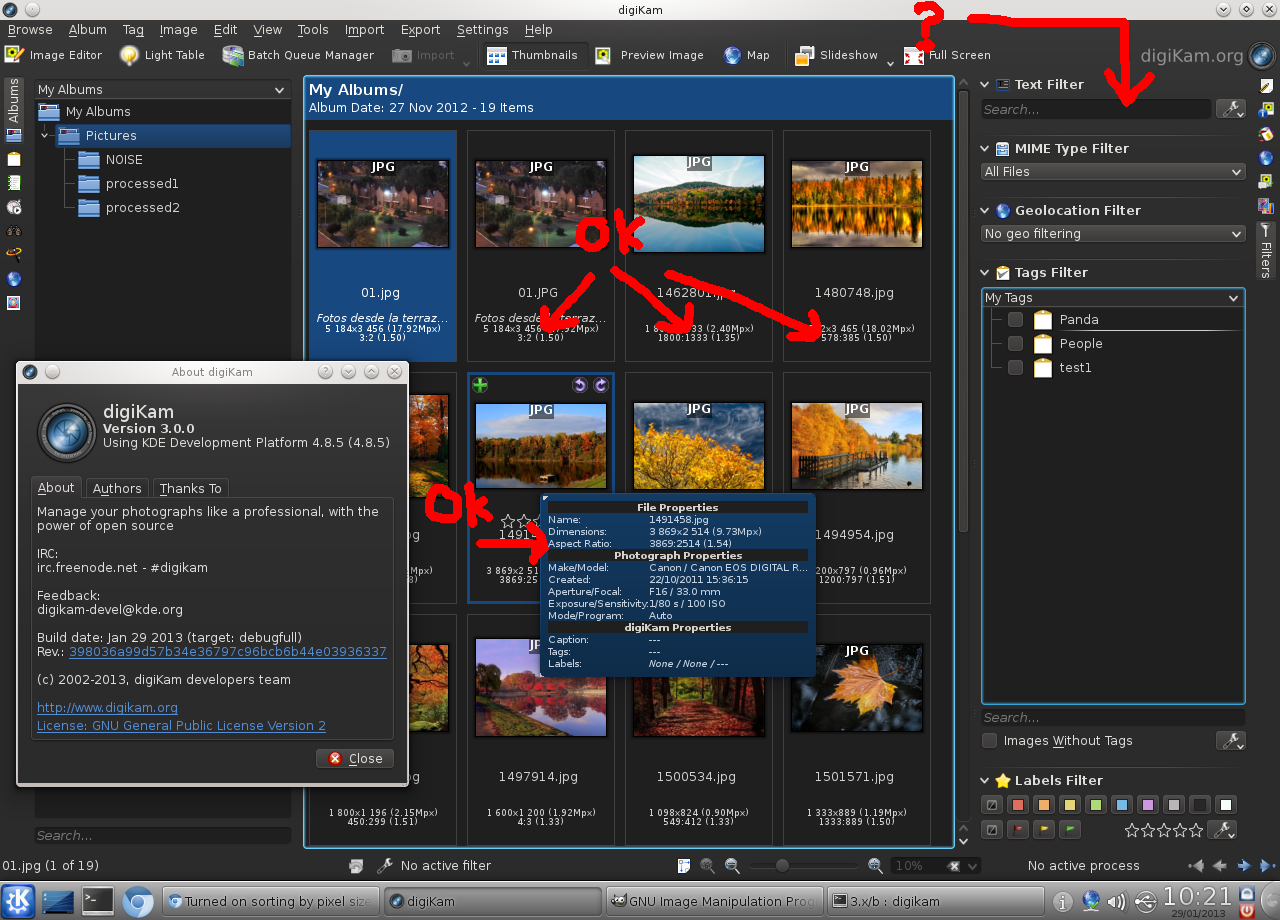Toggle the no-pick-label filter button
The width and height of the screenshot is (1280, 920).
[x=991, y=830]
